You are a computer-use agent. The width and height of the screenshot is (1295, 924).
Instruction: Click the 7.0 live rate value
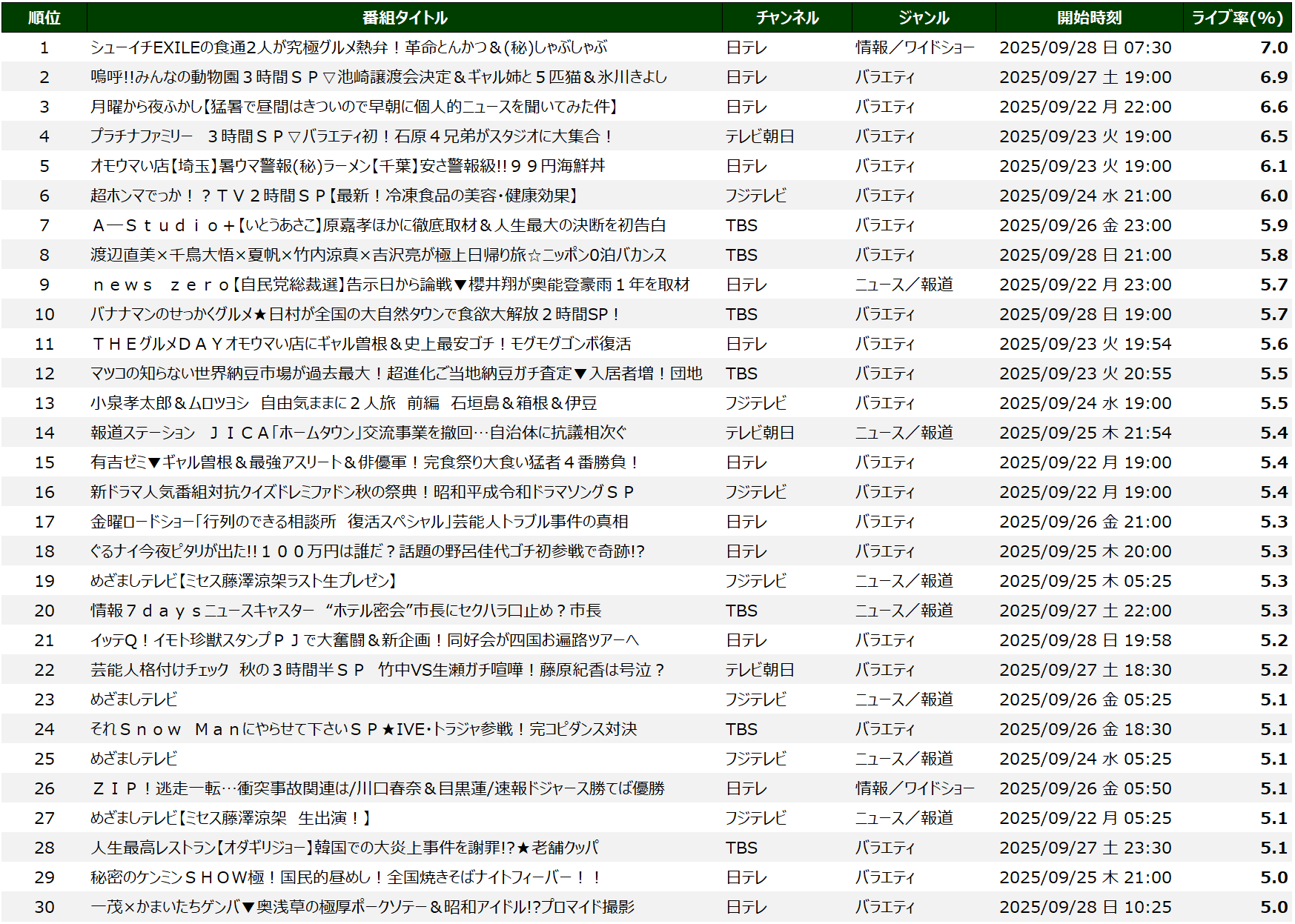[x=1273, y=47]
